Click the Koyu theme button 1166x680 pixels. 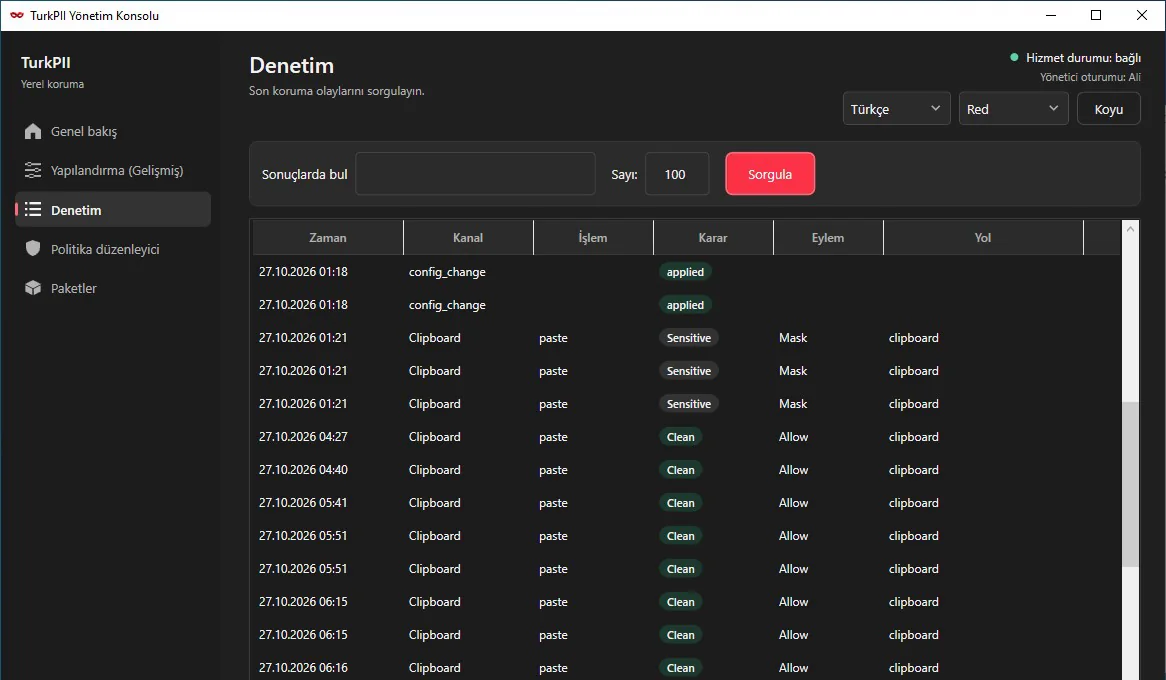point(1108,109)
